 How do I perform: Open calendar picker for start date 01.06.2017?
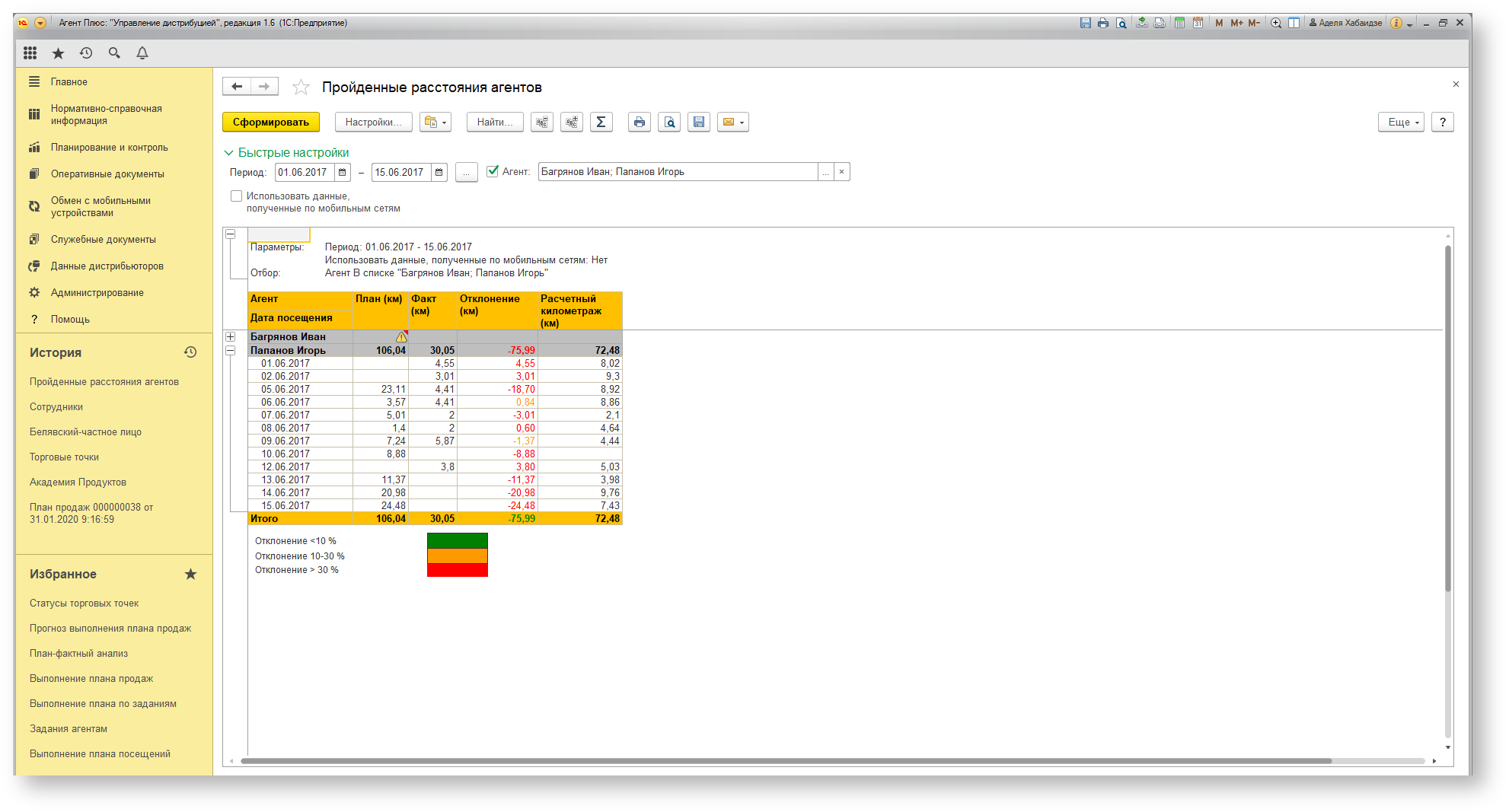(x=343, y=172)
